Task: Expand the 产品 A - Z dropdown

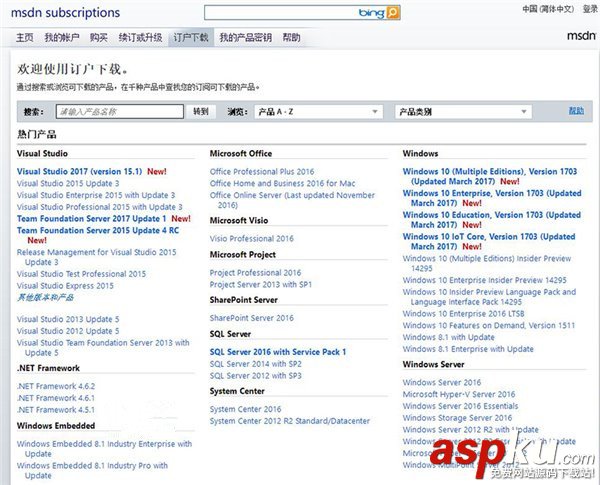Action: [319, 112]
